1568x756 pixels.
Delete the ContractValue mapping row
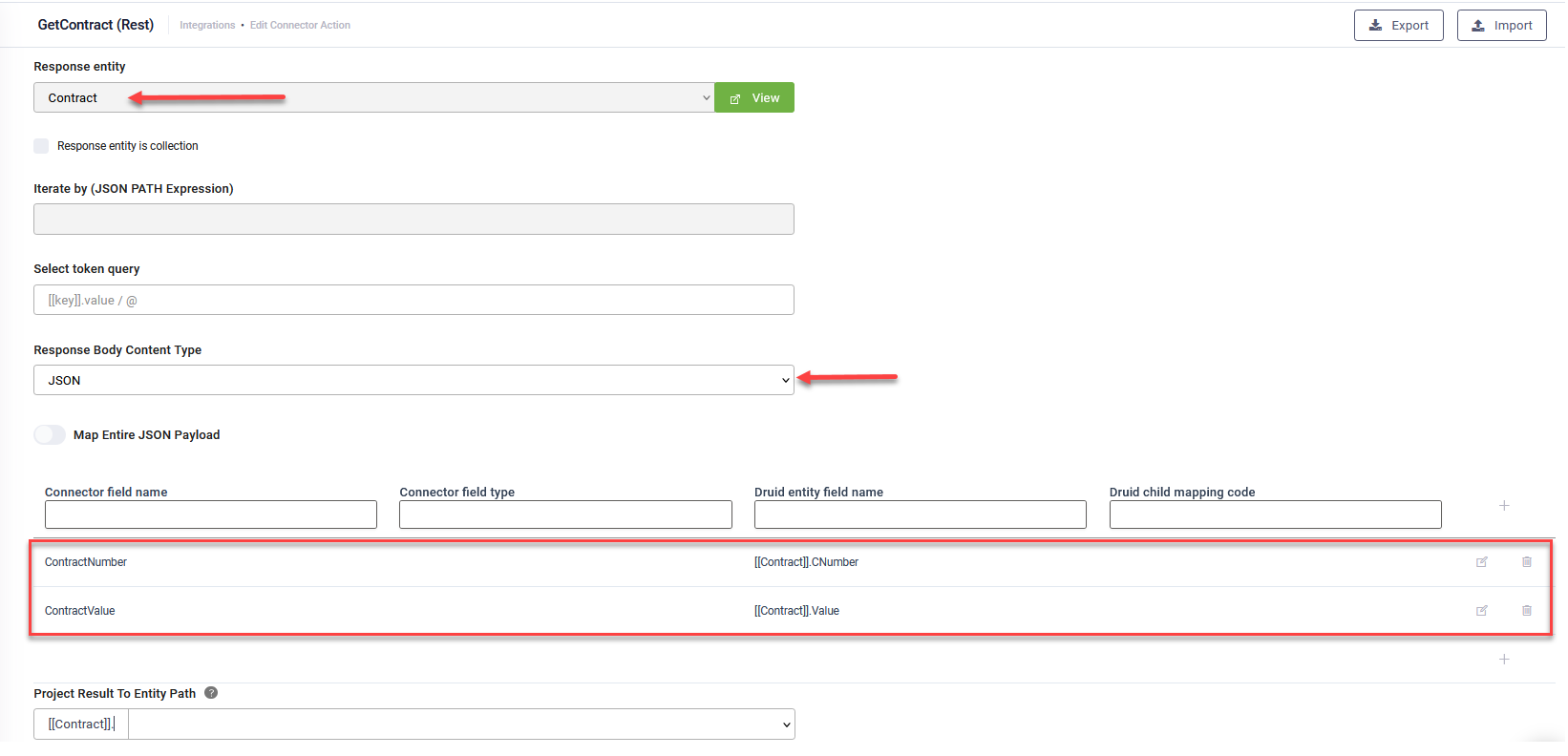[1527, 611]
